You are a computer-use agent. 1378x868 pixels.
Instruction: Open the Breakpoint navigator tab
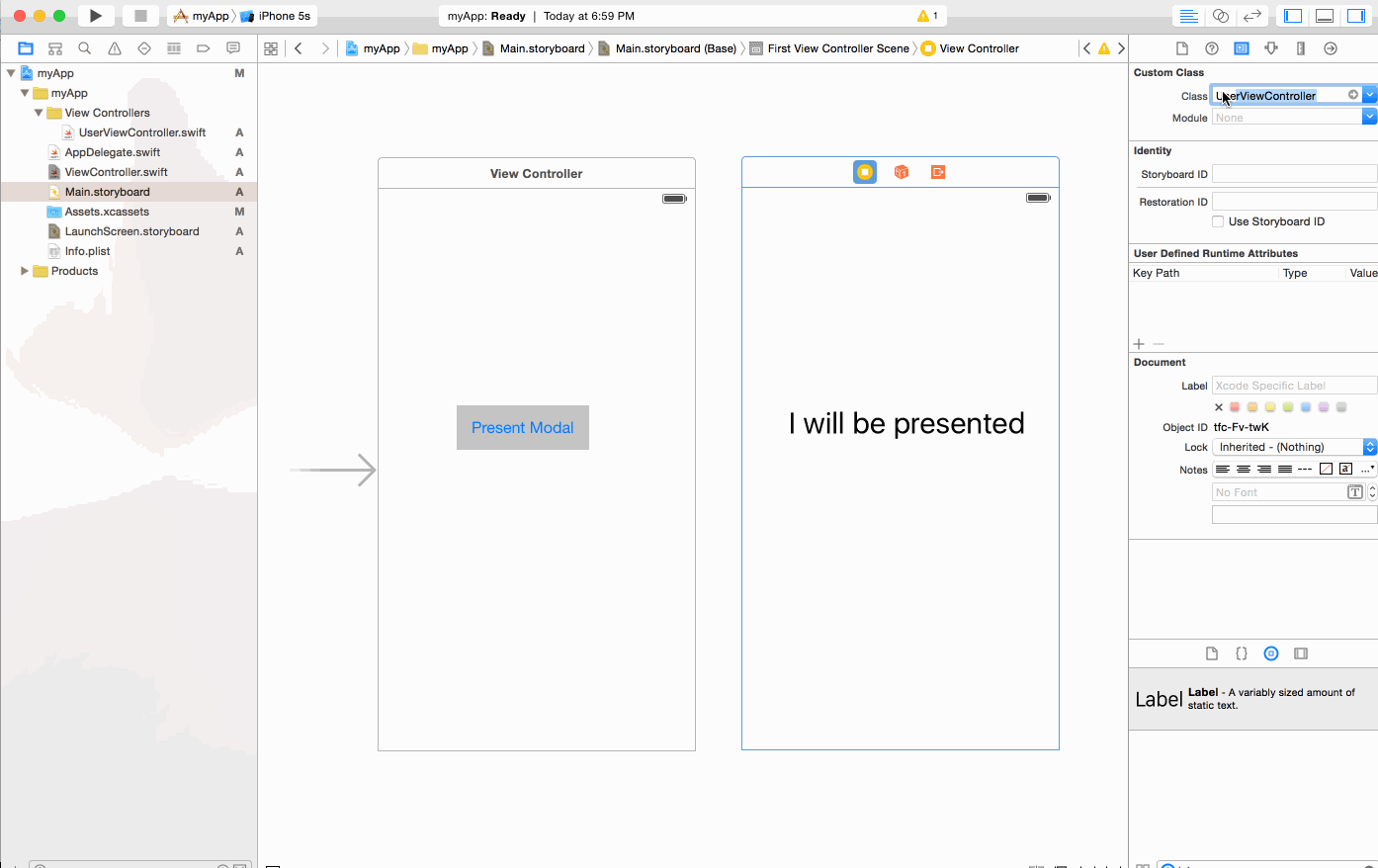click(204, 48)
